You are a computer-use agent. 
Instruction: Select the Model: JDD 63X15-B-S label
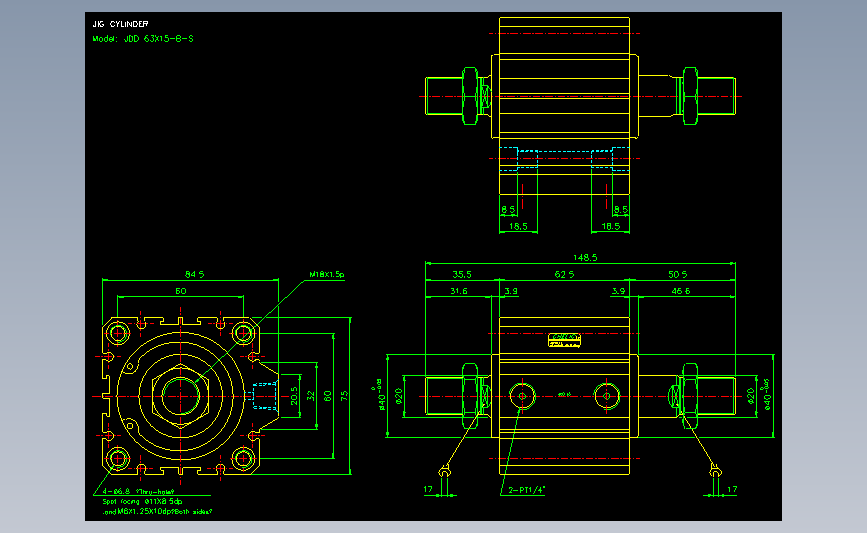click(143, 39)
